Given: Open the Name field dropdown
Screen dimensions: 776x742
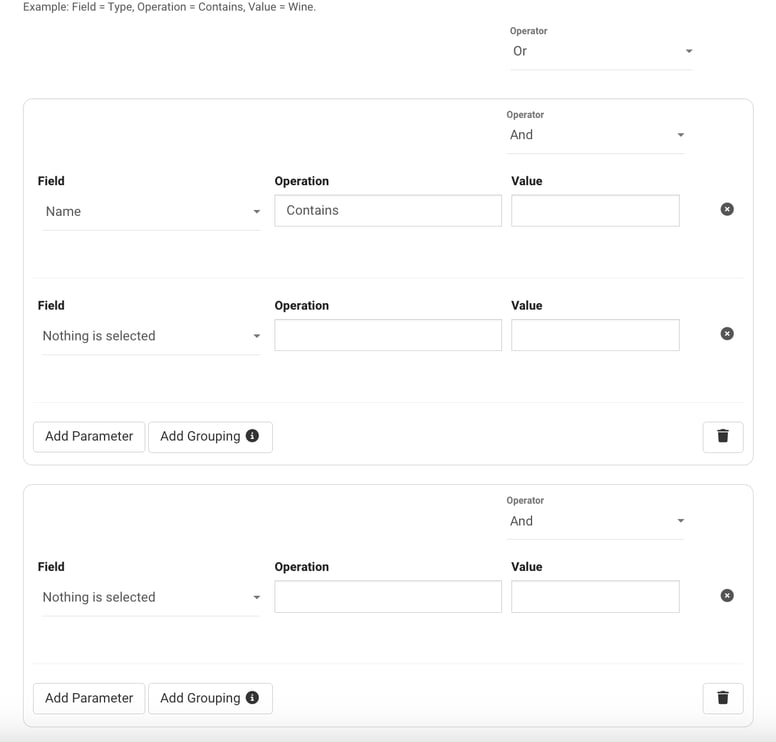Looking at the screenshot, I should 151,212.
